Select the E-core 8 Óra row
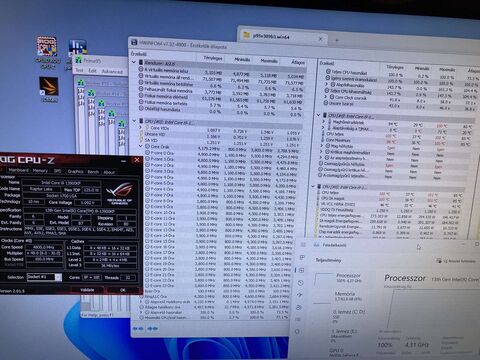 point(219,201)
